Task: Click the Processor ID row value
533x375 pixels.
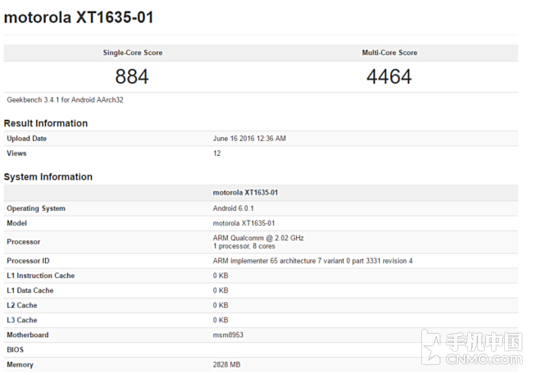Action: (x=313, y=261)
